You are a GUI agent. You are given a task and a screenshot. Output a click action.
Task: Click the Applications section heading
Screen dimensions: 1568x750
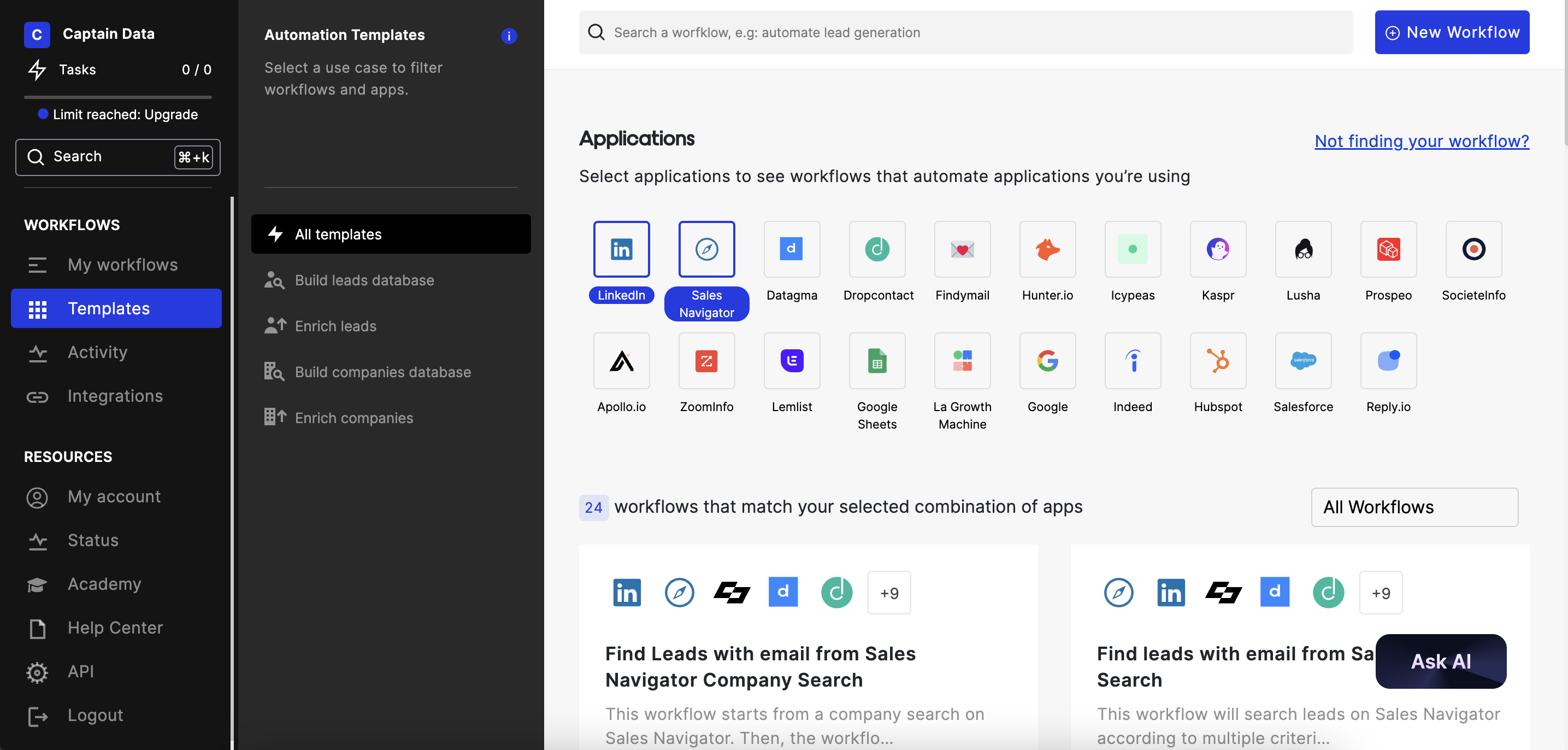click(x=636, y=139)
